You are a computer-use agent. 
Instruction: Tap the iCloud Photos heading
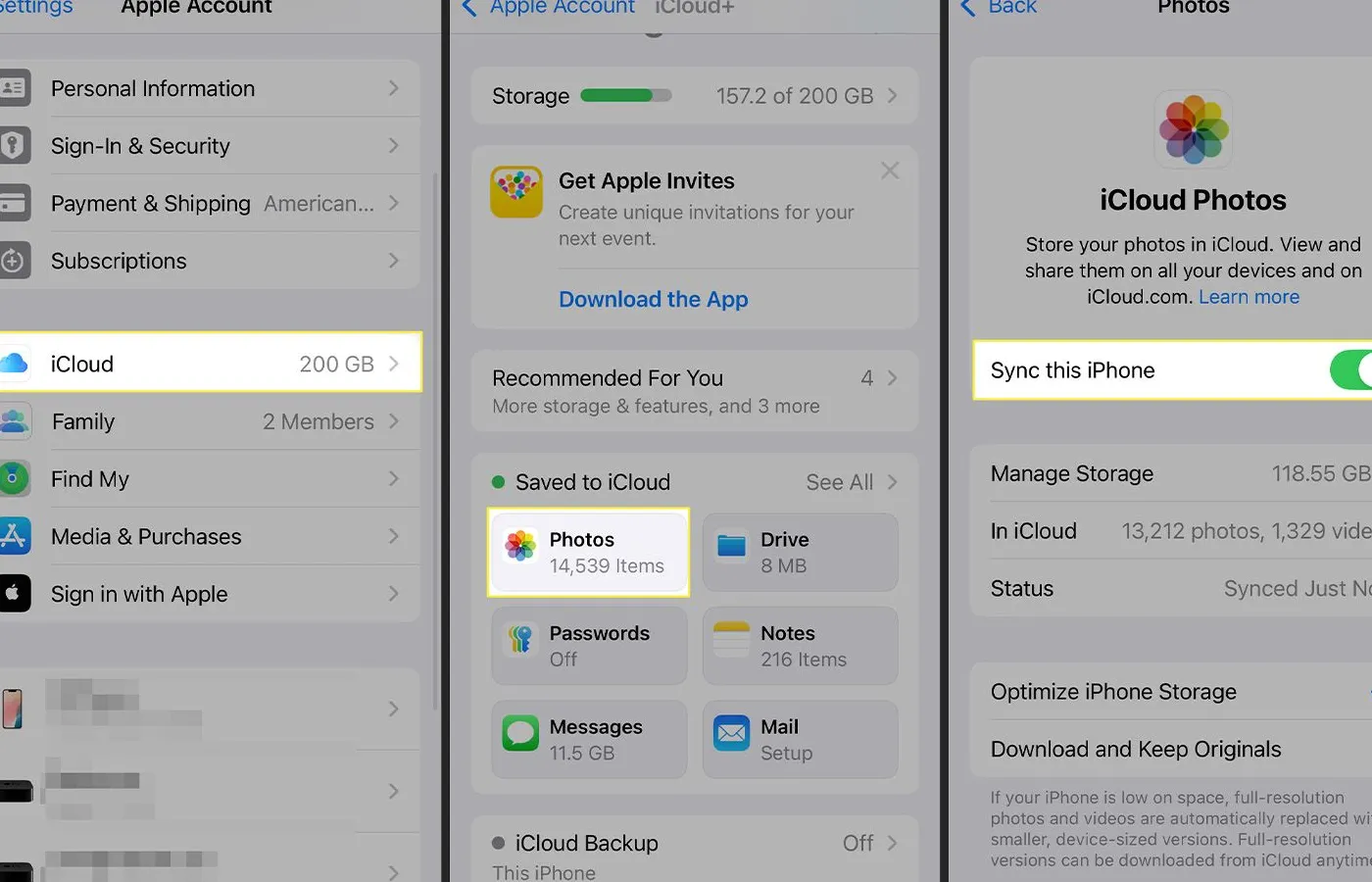[1193, 200]
